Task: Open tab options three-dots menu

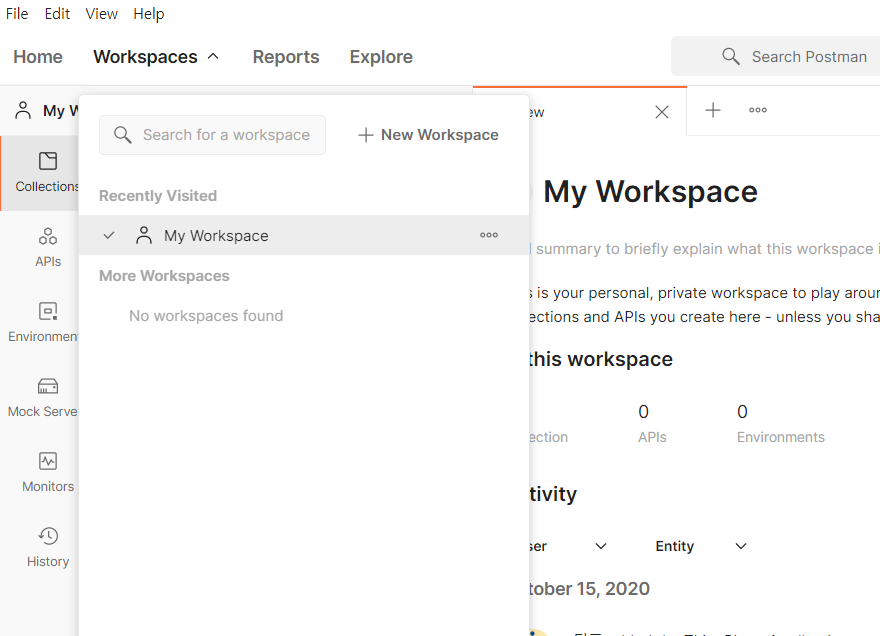Action: (758, 110)
